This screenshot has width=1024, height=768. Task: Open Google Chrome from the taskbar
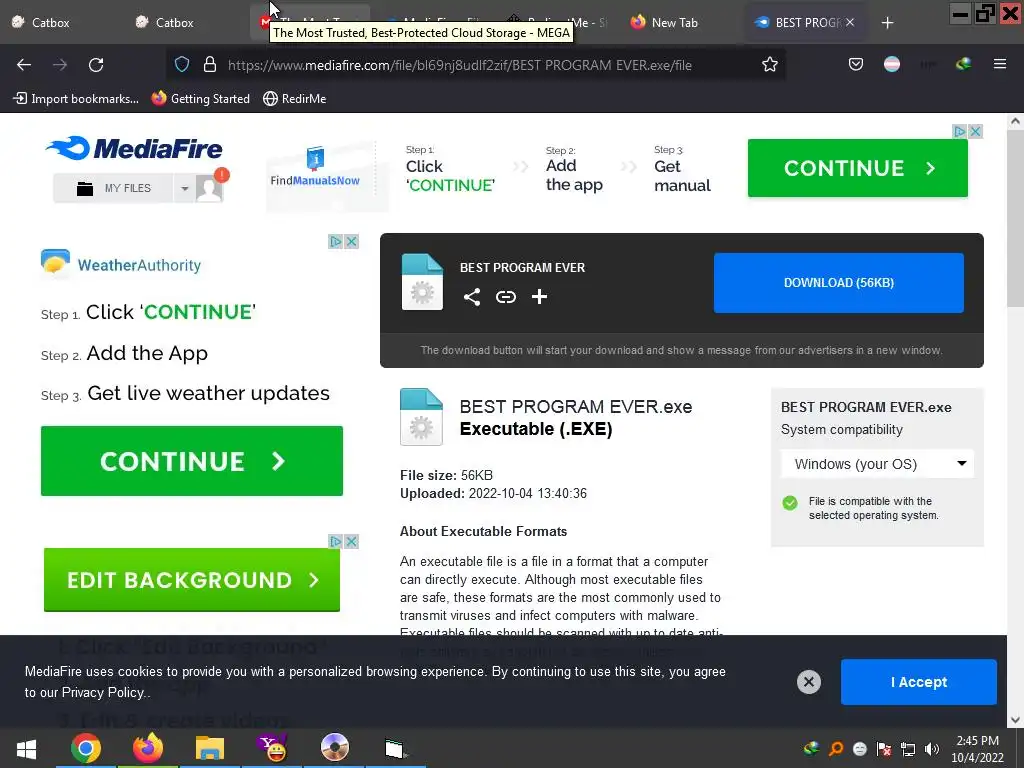[x=86, y=748]
